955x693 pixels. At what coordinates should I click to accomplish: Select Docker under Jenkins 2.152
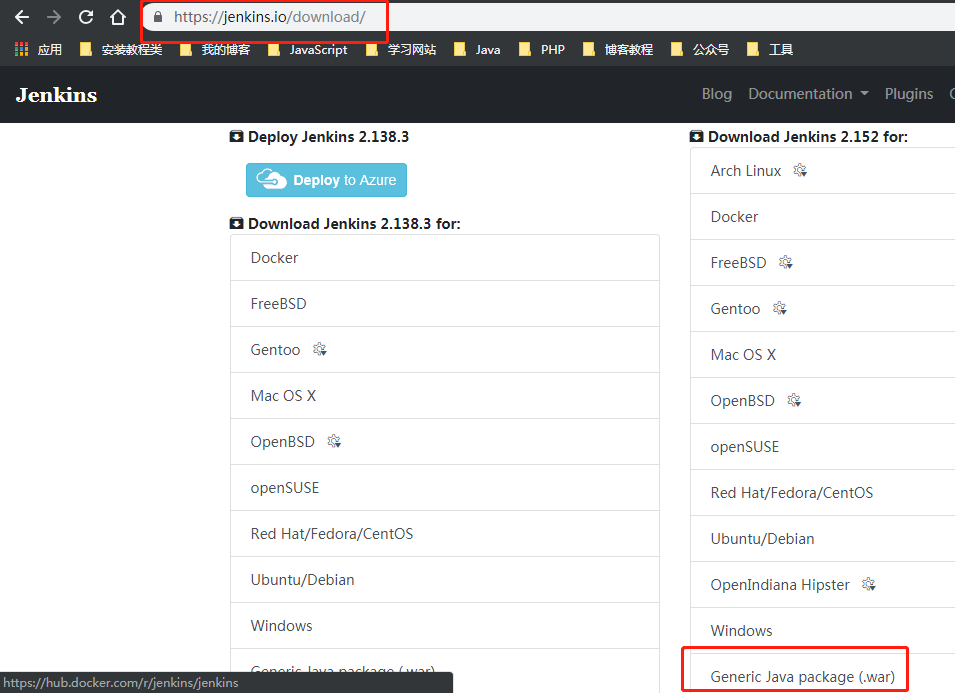[823, 217]
